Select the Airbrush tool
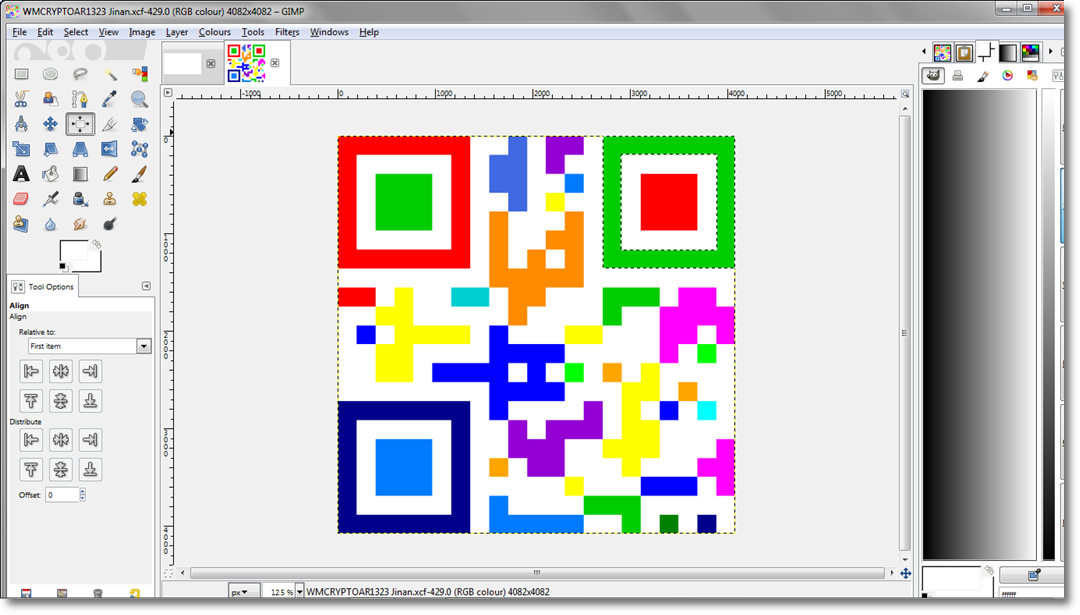 coord(50,199)
